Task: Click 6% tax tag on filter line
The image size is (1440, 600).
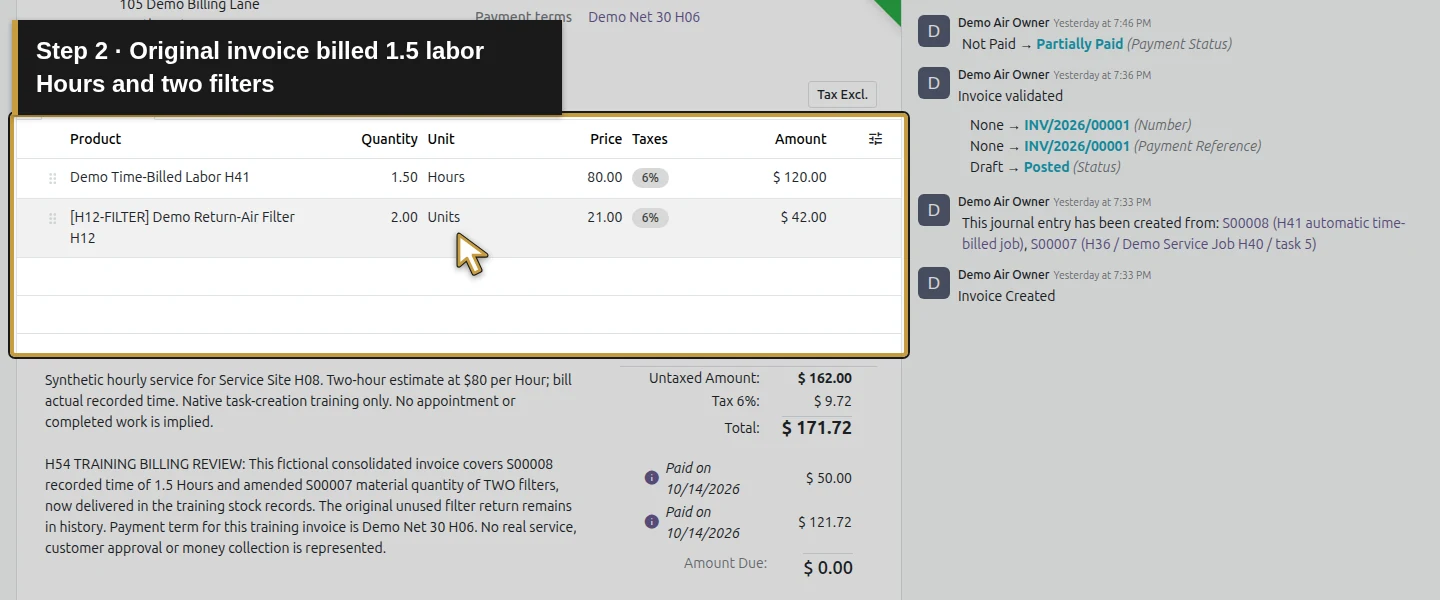Action: pyautogui.click(x=650, y=218)
